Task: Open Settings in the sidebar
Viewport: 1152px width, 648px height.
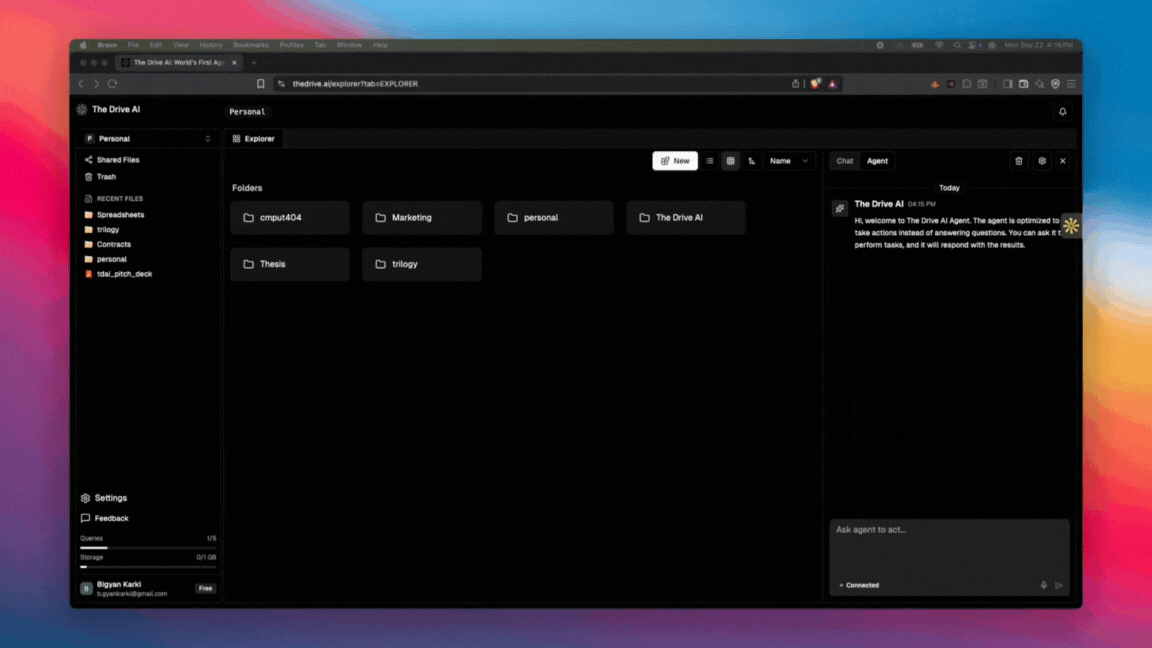Action: (x=104, y=498)
